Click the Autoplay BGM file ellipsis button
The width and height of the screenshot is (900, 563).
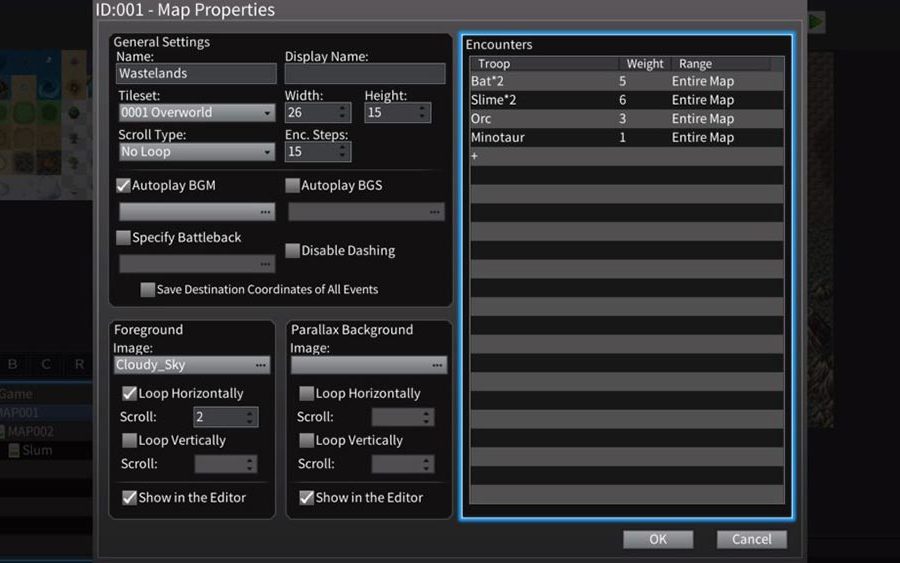pyautogui.click(x=265, y=212)
